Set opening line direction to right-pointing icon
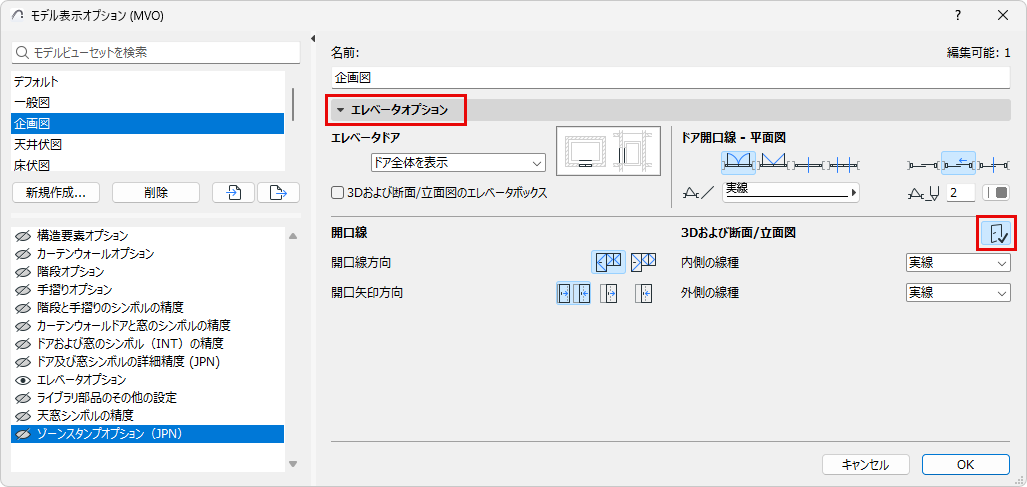1027x487 pixels. click(x=644, y=262)
